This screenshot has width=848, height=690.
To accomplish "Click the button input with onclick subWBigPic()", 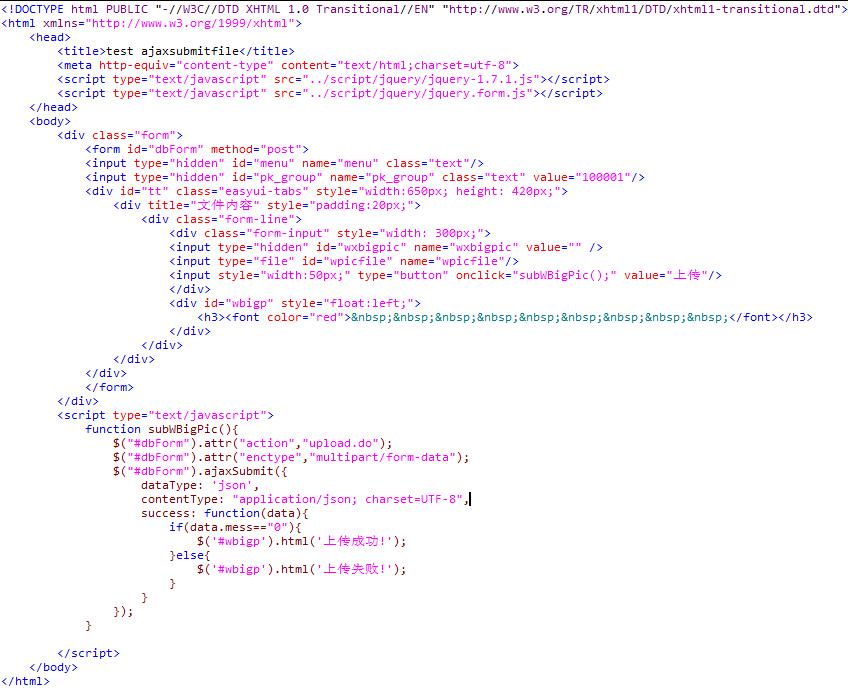I will coord(446,276).
